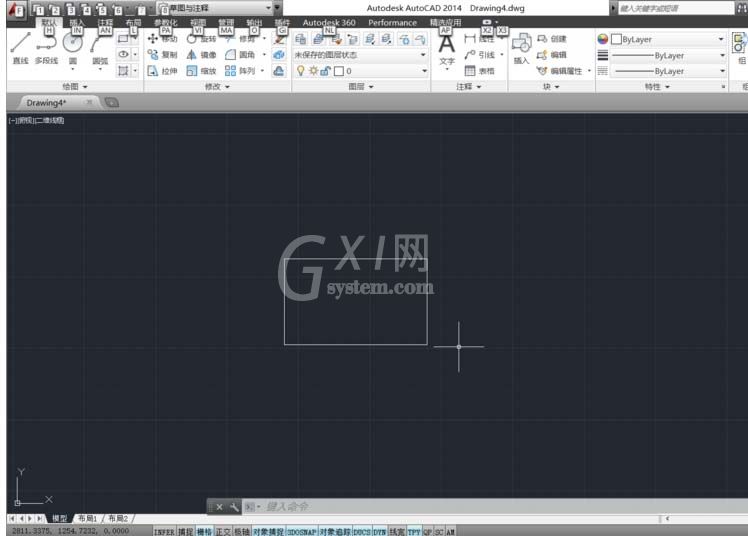This screenshot has height=536, width=748.
Task: Click the Scale (缩放) tool
Action: click(201, 71)
